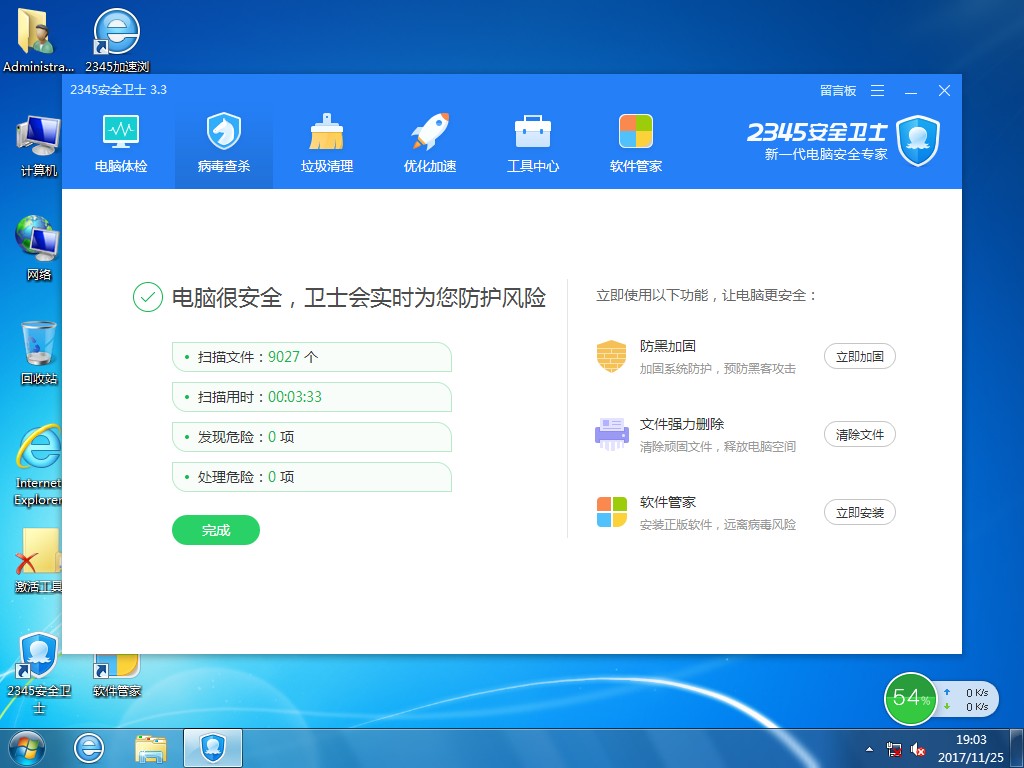Viewport: 1024px width, 768px height.
Task: Click the 2345安全卫士 taskbar button
Action: [x=213, y=748]
